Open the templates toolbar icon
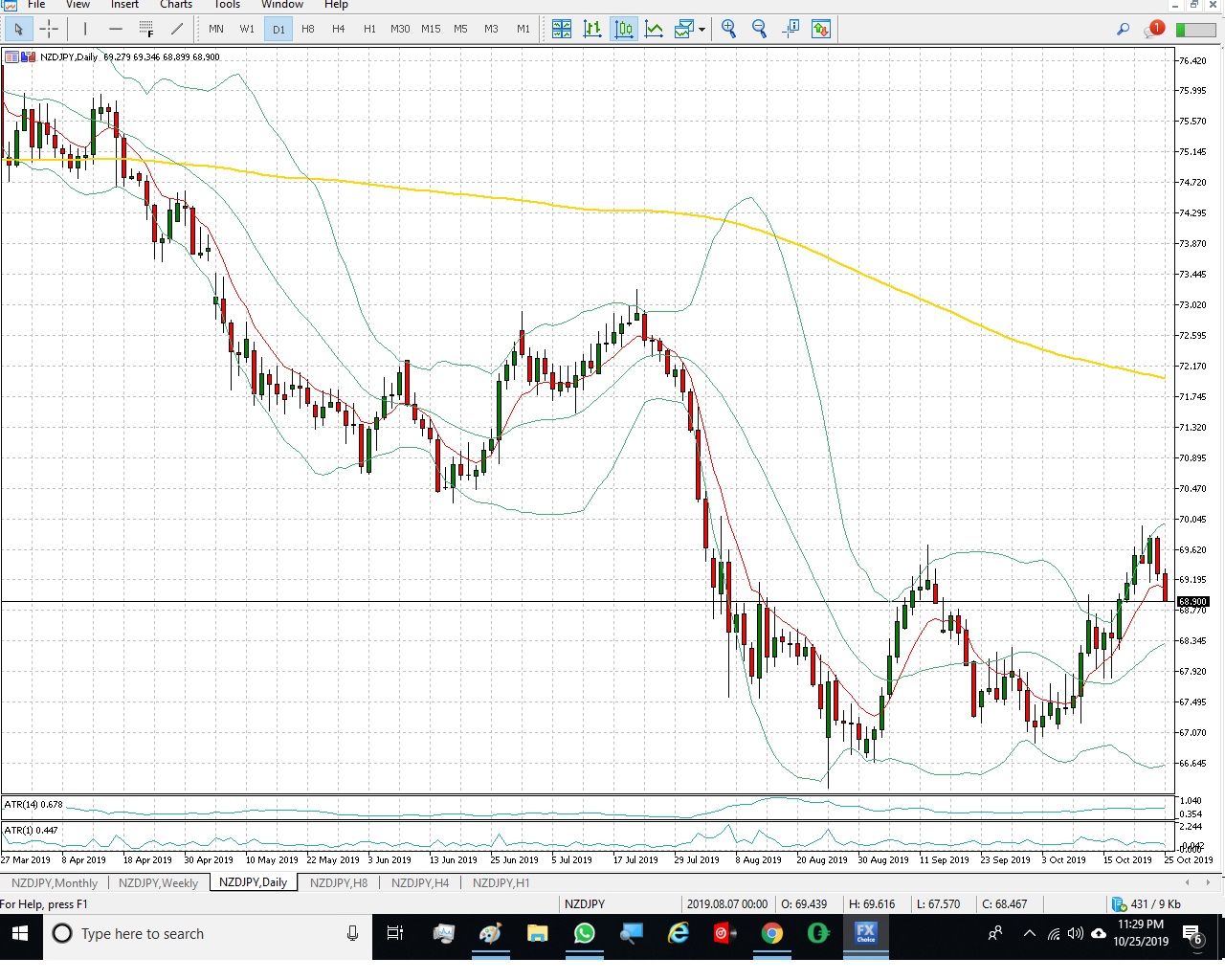Screen dimensions: 1225x980 [683, 29]
